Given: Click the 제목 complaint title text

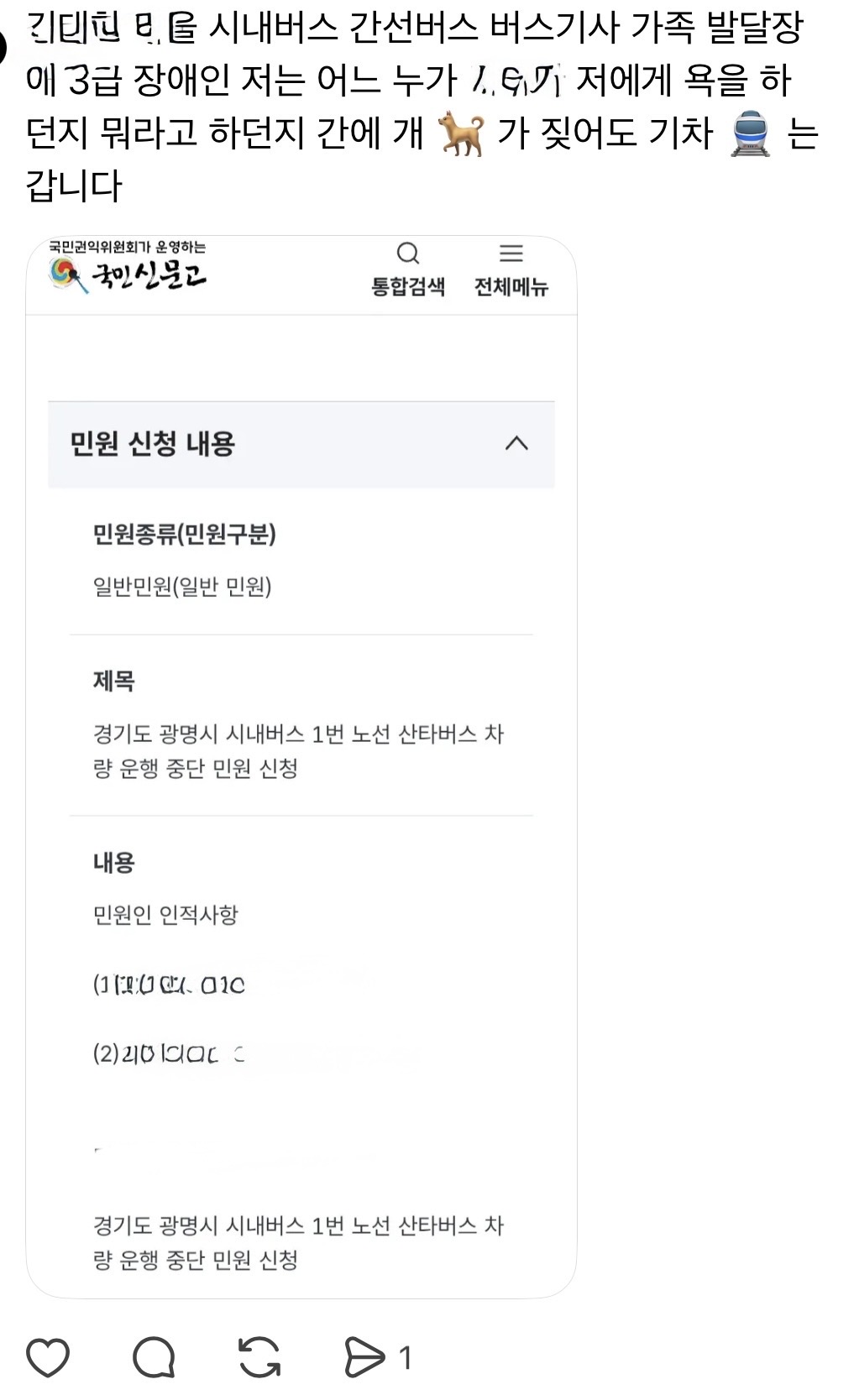Looking at the screenshot, I should [298, 750].
